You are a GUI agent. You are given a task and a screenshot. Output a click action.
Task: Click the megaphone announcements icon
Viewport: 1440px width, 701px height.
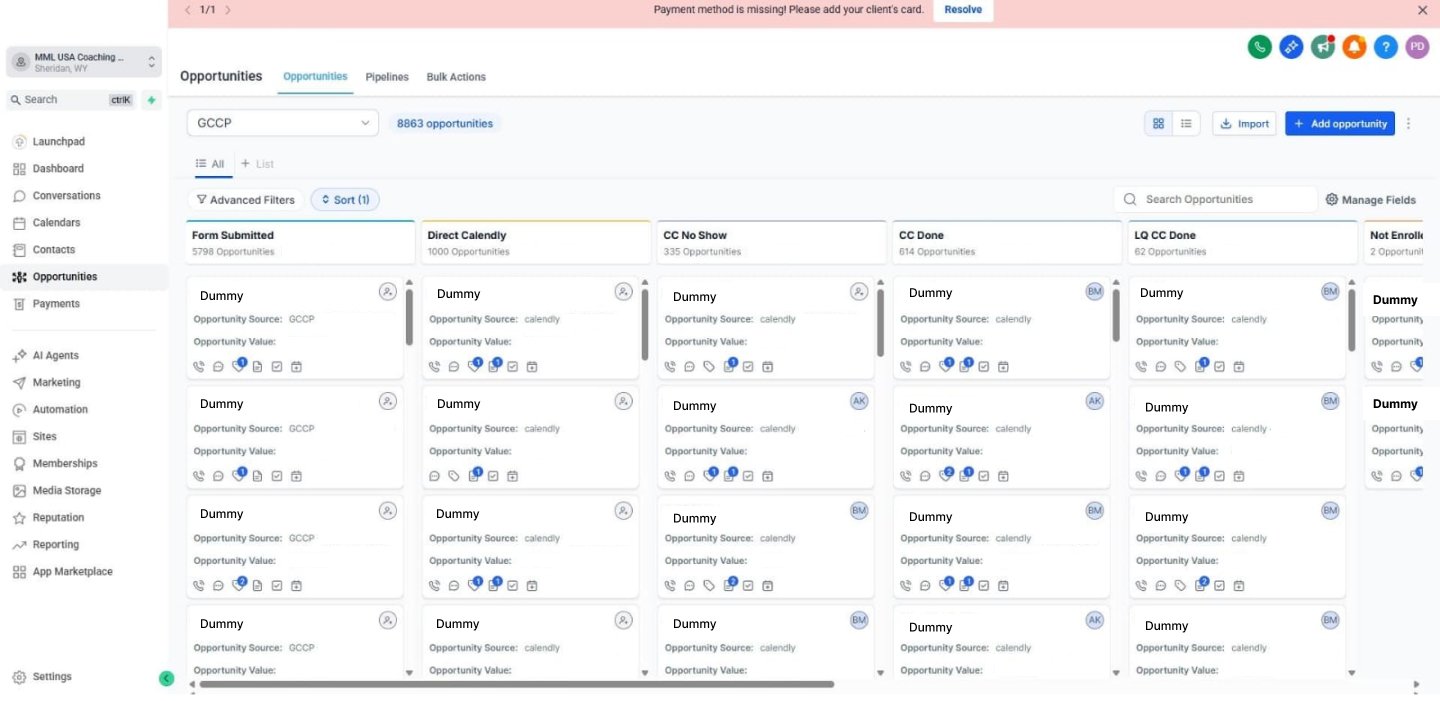click(x=1323, y=46)
